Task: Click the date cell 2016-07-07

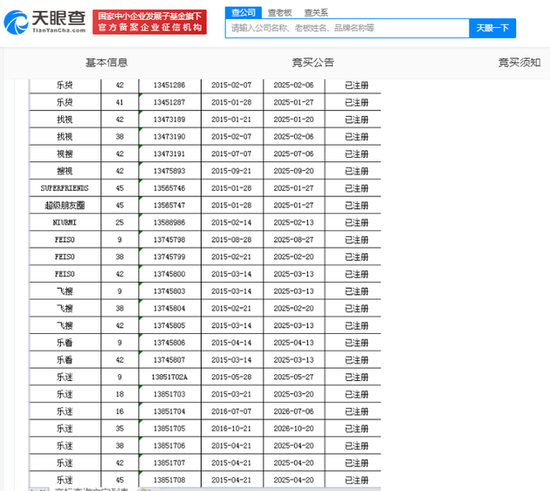Action: pos(232,412)
